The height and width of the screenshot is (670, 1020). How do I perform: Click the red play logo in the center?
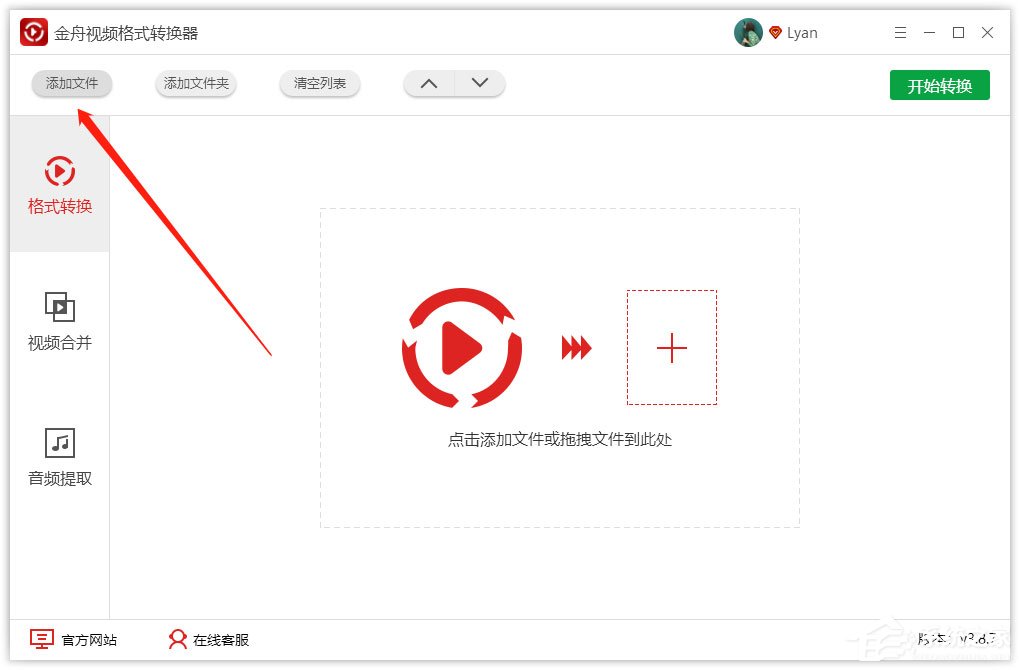(461, 348)
